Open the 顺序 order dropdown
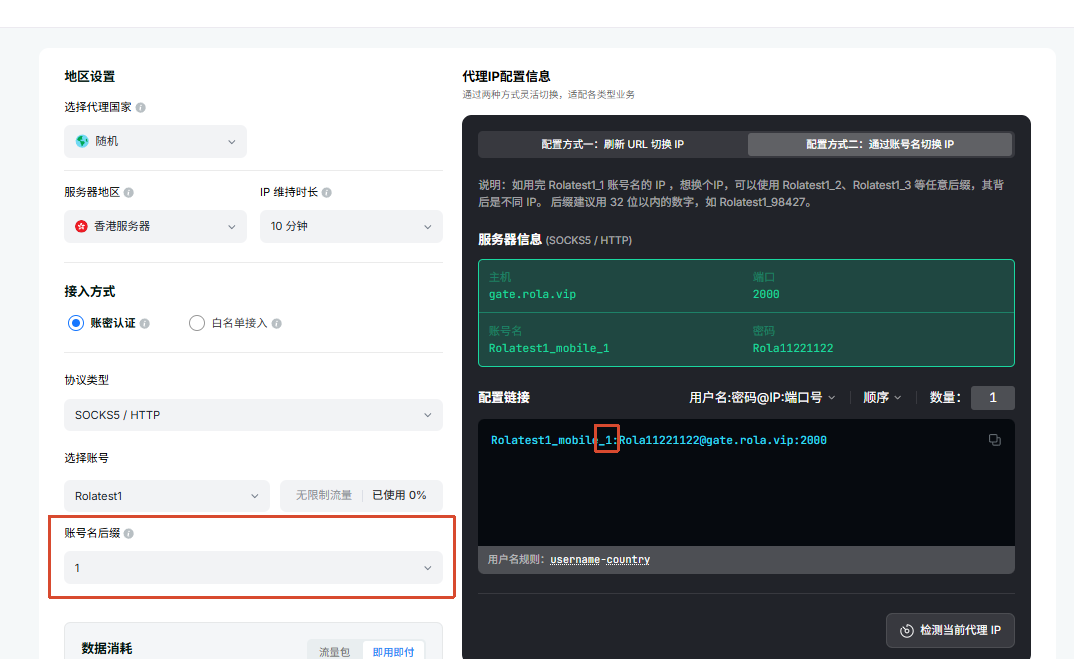Image resolution: width=1074 pixels, height=659 pixels. [882, 397]
